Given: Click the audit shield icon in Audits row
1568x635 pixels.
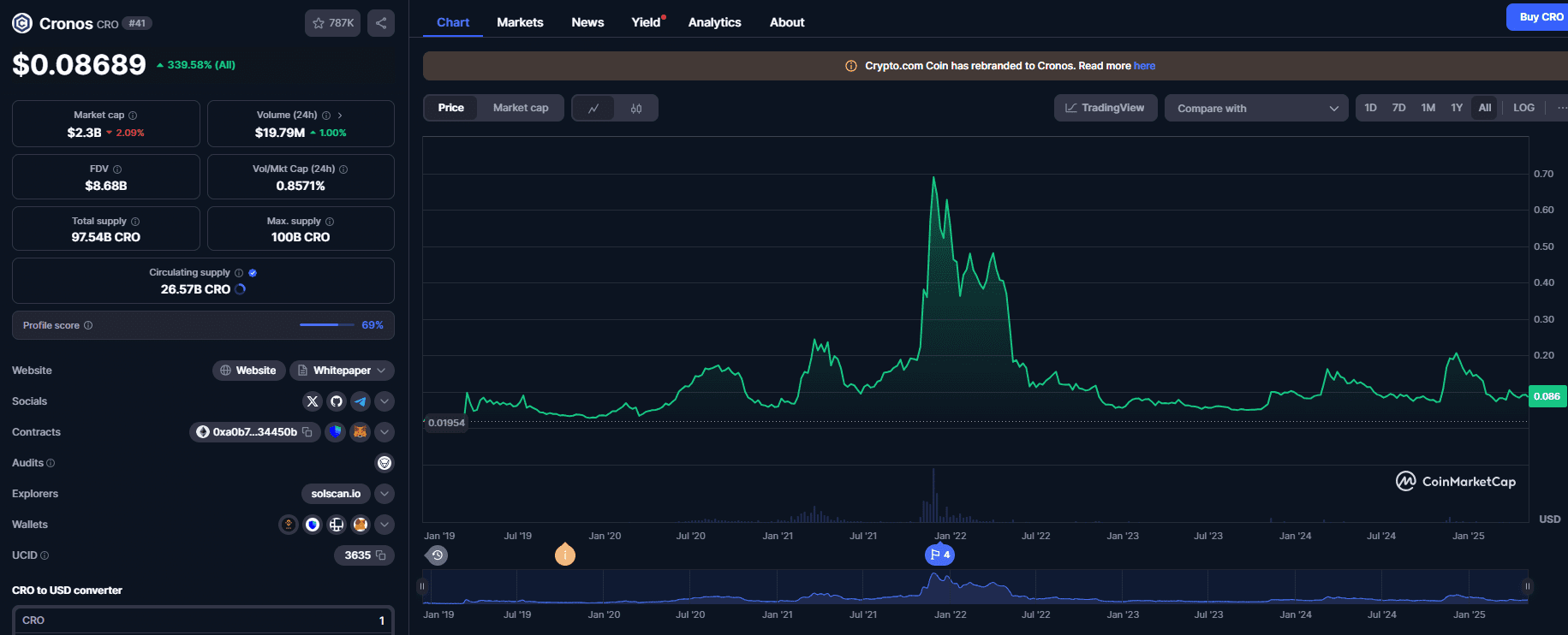Looking at the screenshot, I should 385,463.
